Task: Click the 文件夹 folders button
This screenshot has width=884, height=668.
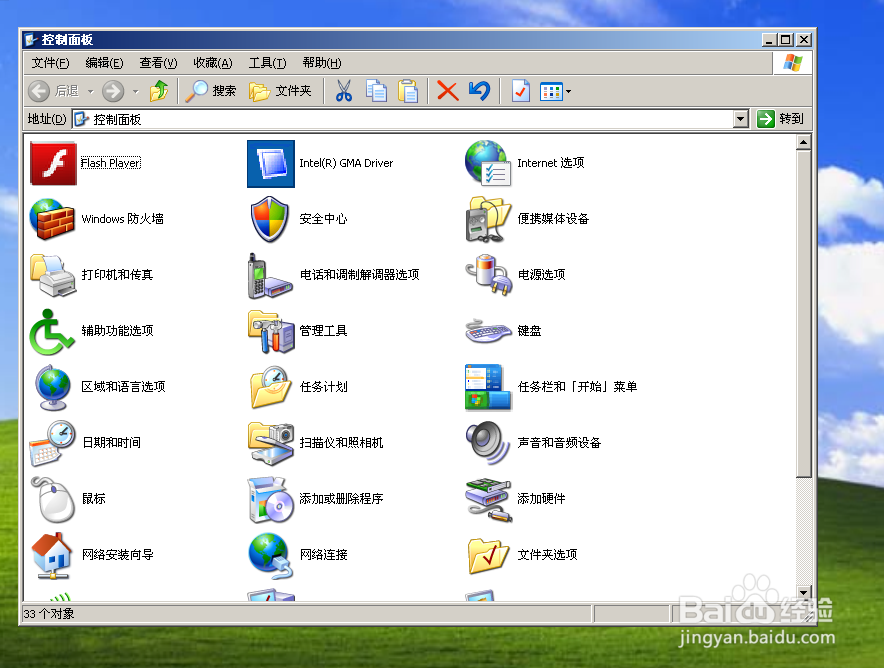Action: click(x=280, y=91)
